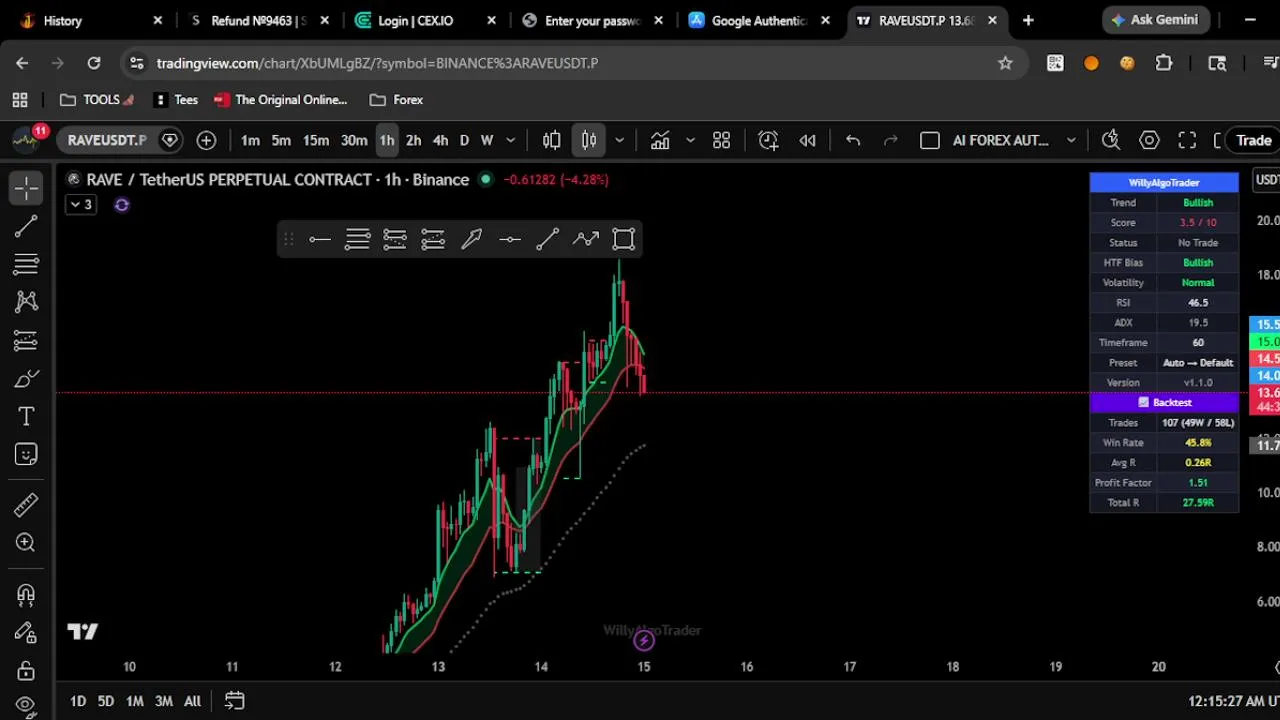Open chart settings hexagon icon
This screenshot has height=720, width=1280.
[x=1149, y=141]
